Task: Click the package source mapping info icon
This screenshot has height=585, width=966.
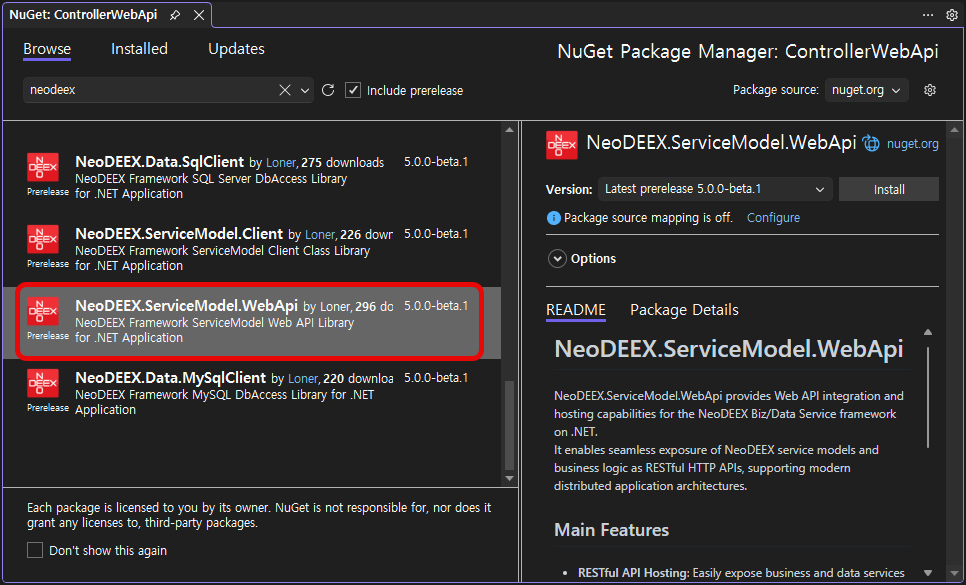Action: pyautogui.click(x=554, y=218)
